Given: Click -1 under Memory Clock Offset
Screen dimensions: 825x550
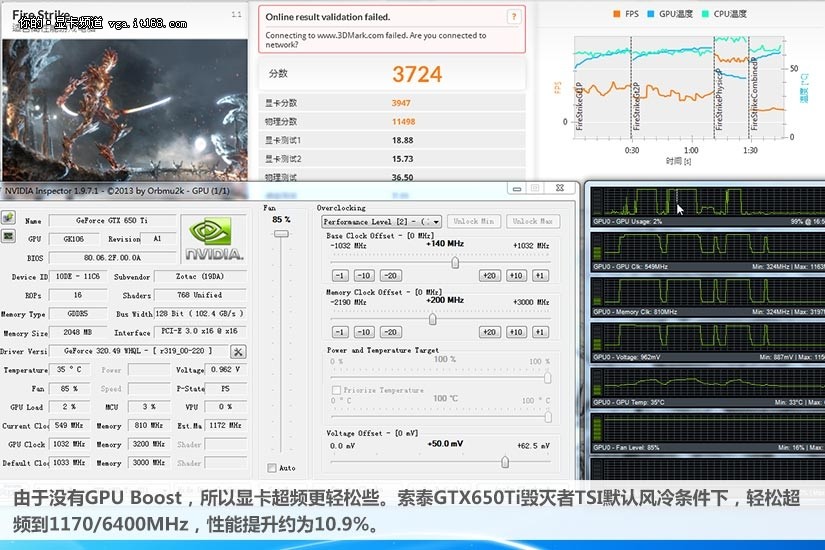Looking at the screenshot, I should [340, 332].
